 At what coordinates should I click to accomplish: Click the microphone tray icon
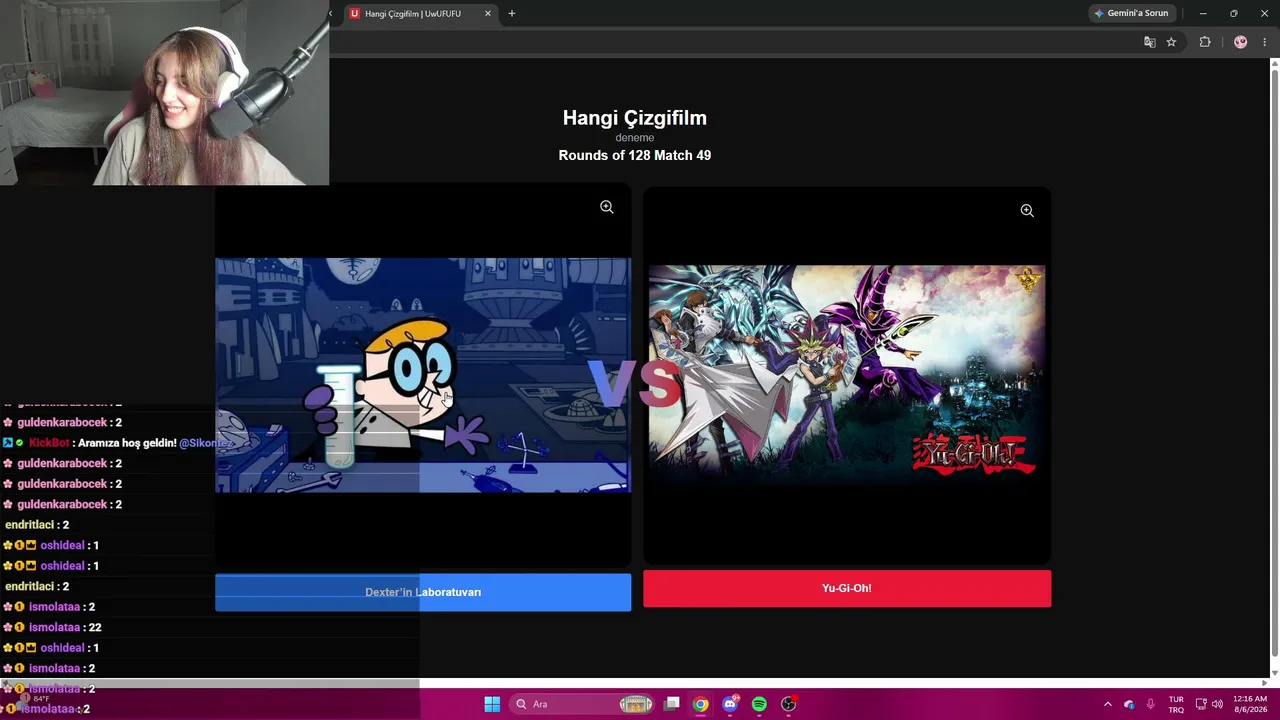1151,704
